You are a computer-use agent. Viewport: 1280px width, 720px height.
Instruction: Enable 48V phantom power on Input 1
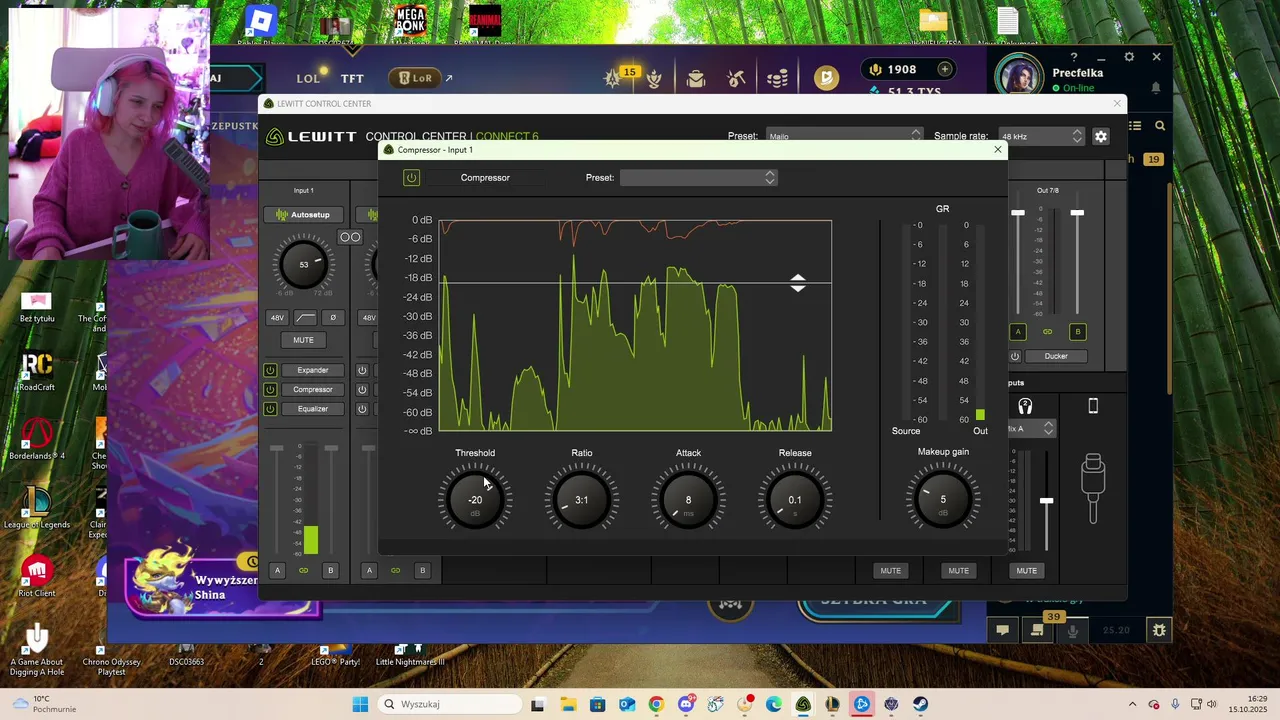[x=277, y=318]
